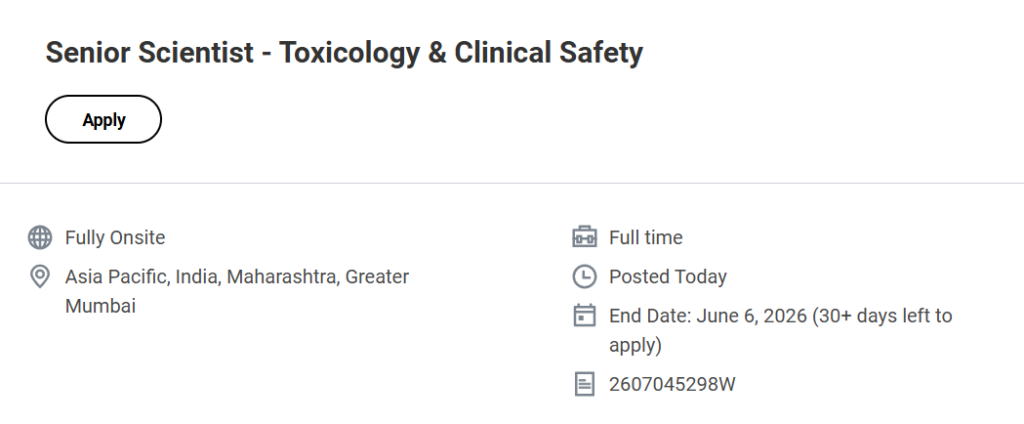Click the globe icon beside Fully Onsite
Screen dimensions: 1024x424
[x=40, y=238]
